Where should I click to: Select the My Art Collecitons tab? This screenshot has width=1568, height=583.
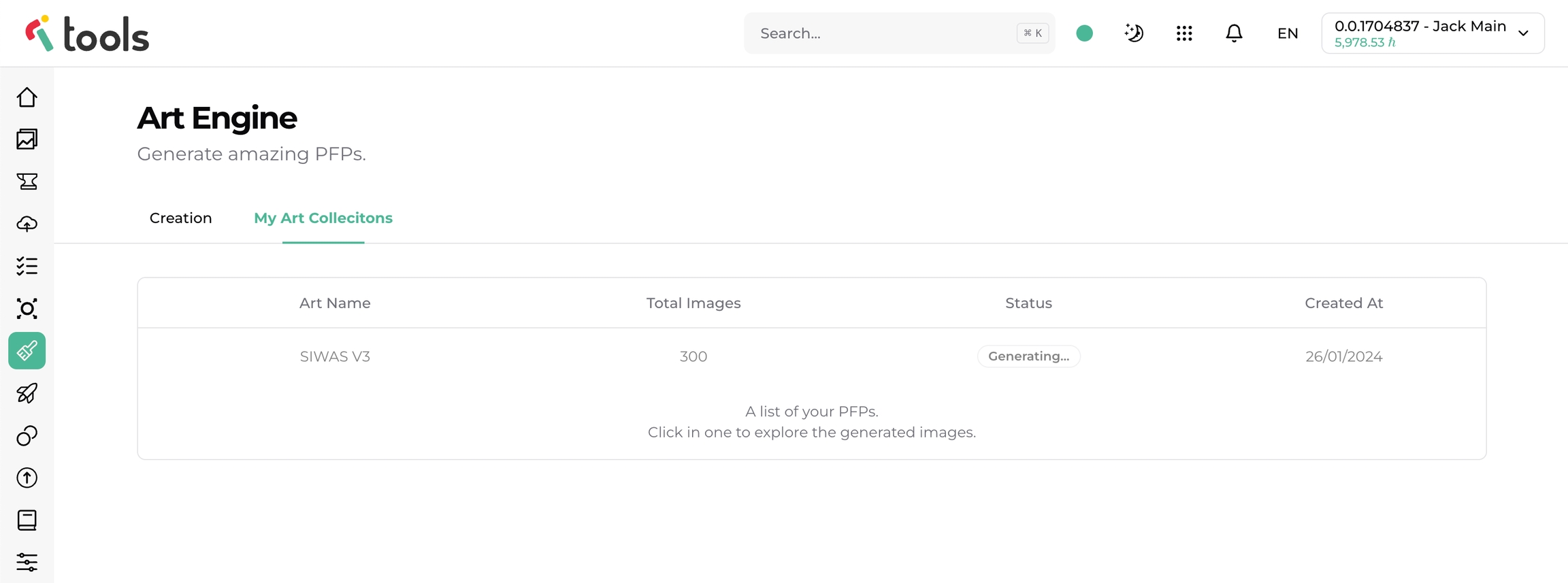323,218
